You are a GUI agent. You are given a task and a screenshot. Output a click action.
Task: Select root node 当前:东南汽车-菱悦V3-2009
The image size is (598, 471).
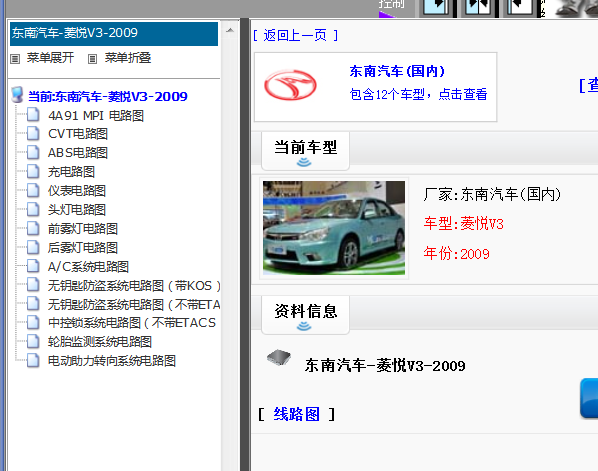click(x=108, y=96)
